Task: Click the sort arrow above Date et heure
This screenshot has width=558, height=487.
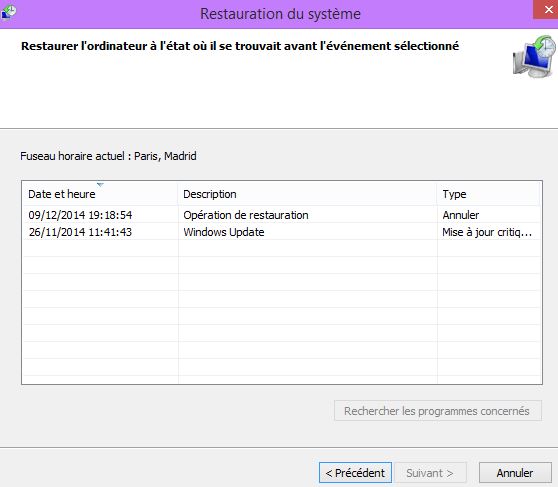Action: 100,184
